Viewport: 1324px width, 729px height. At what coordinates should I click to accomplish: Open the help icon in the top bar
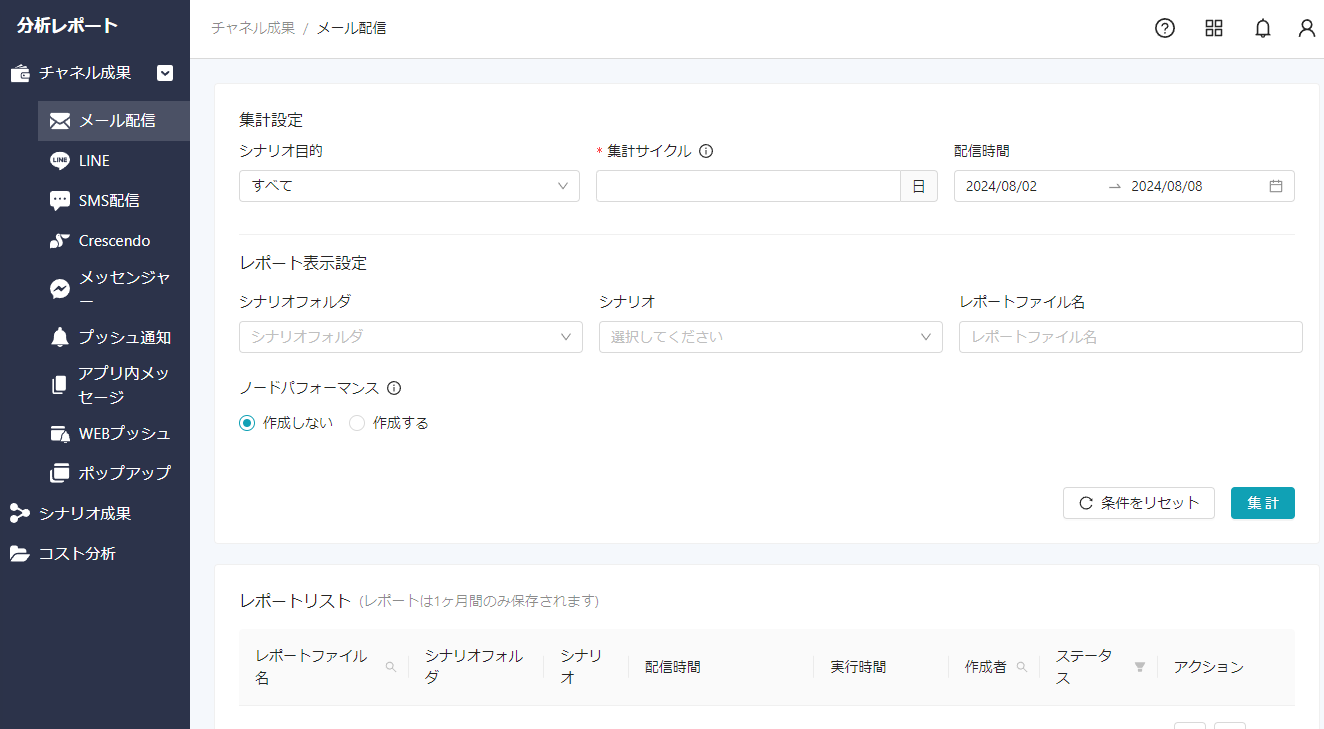[1164, 28]
